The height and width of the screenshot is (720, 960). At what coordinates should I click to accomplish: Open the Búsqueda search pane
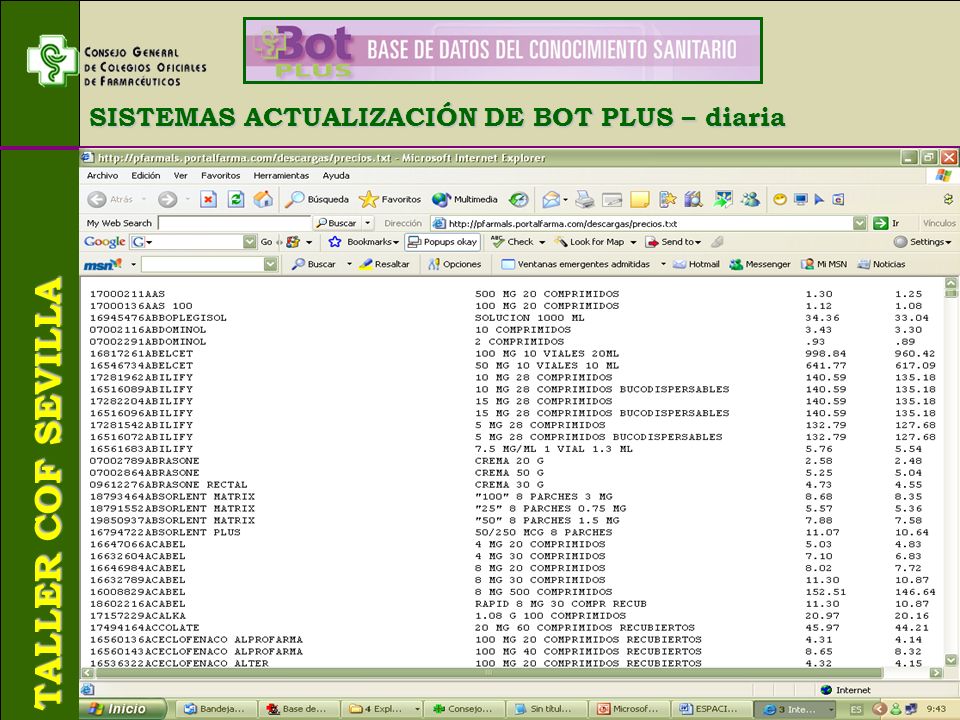(318, 199)
